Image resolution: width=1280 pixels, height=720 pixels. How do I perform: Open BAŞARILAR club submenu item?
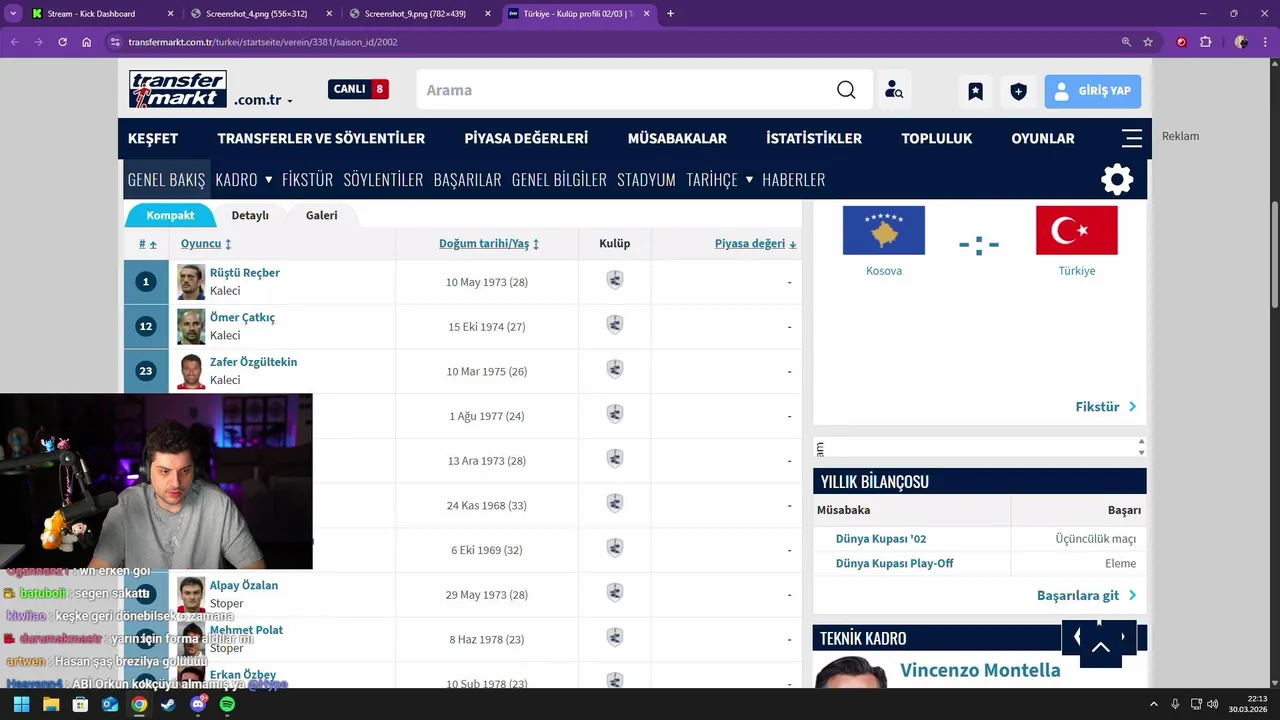click(467, 179)
